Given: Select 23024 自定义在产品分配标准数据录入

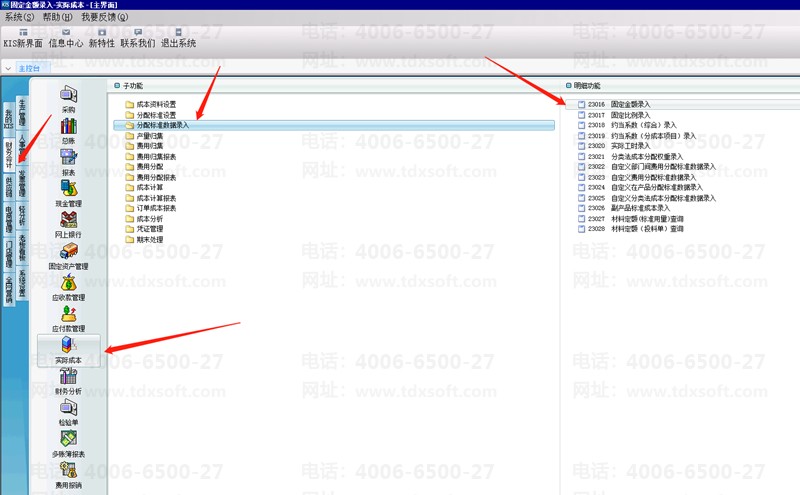Looking at the screenshot, I should click(640, 187).
